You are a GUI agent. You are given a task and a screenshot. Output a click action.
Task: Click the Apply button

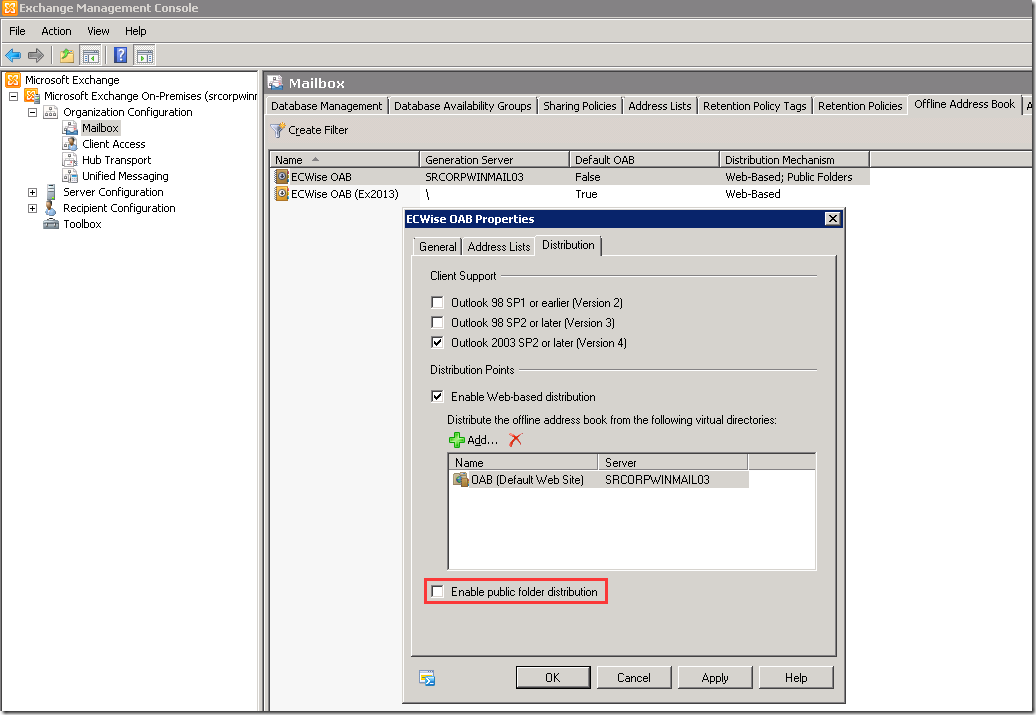(715, 677)
